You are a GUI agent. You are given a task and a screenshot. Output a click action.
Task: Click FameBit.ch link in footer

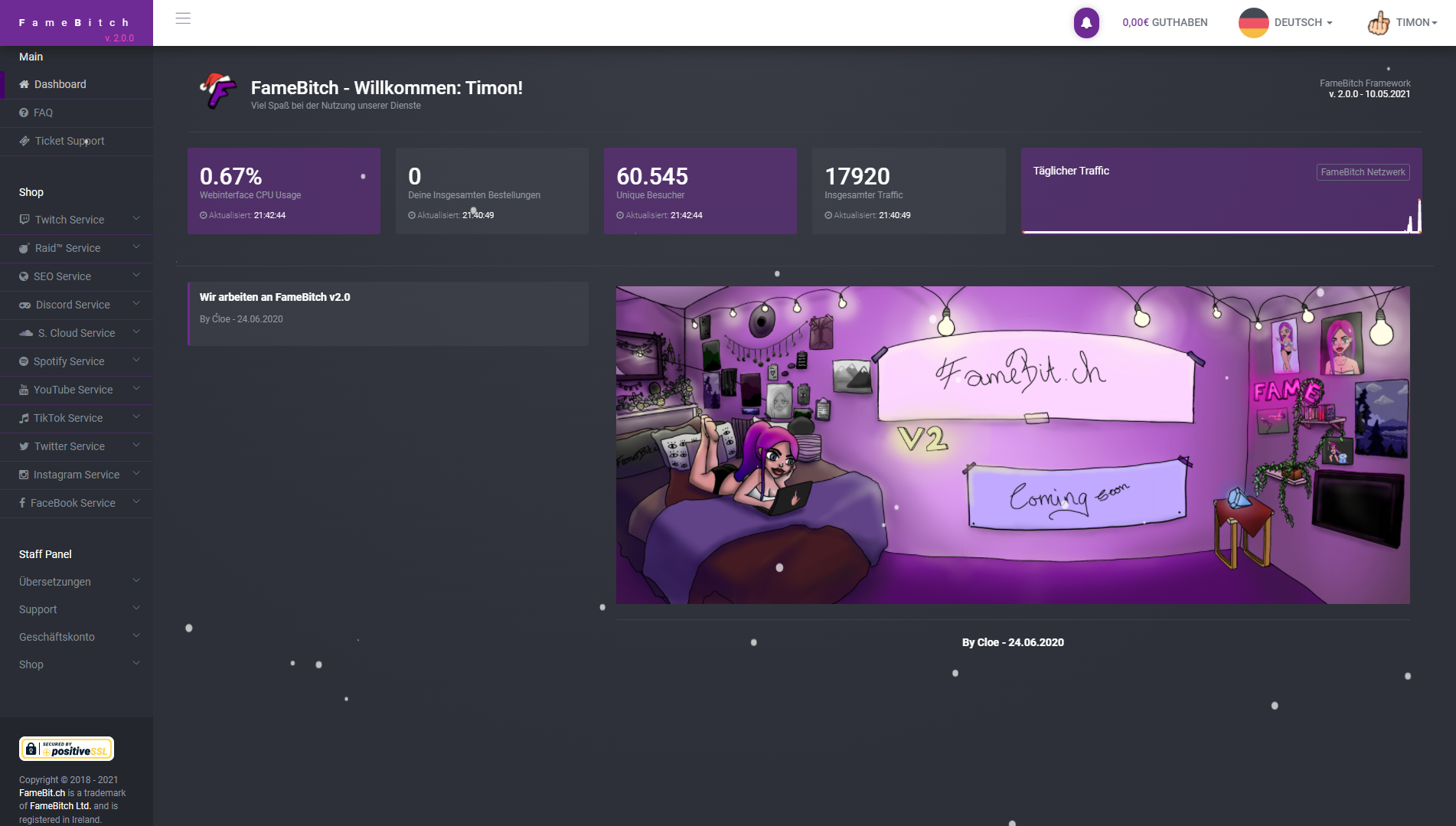42,793
